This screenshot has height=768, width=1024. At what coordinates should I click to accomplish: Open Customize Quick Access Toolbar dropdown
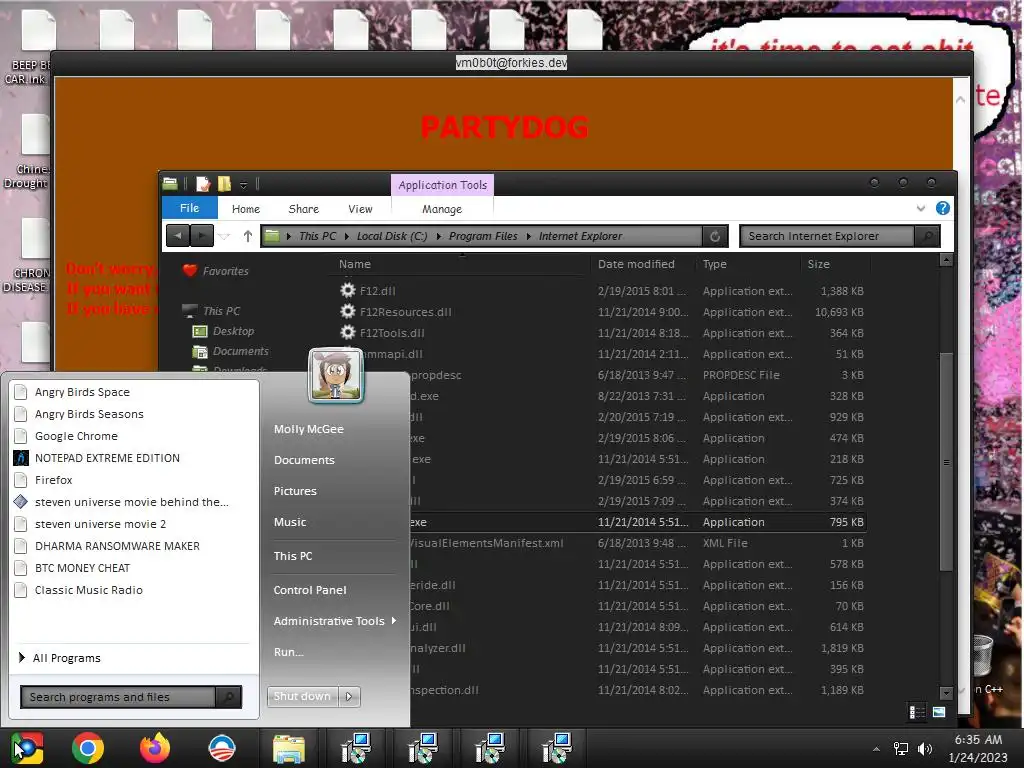tap(244, 185)
